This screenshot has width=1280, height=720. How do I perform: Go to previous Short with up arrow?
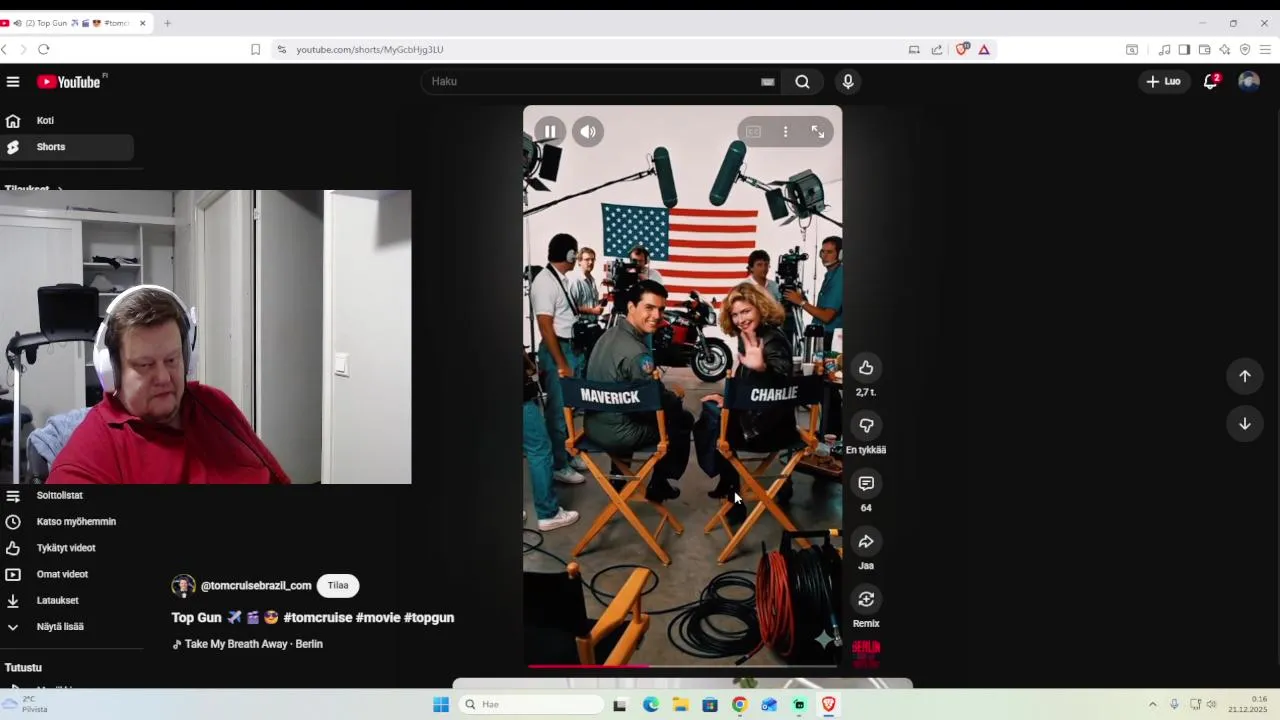click(1245, 376)
